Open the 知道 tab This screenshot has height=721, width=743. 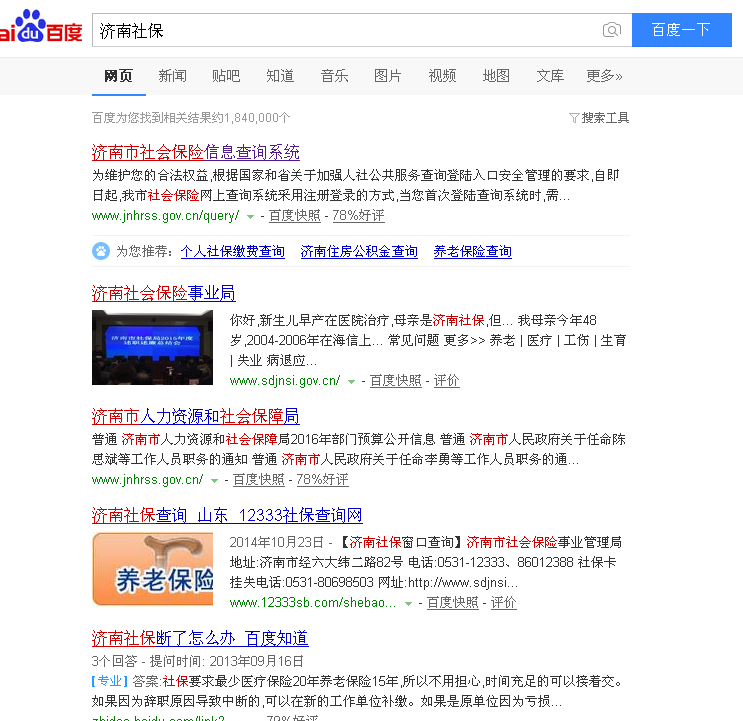click(x=280, y=76)
